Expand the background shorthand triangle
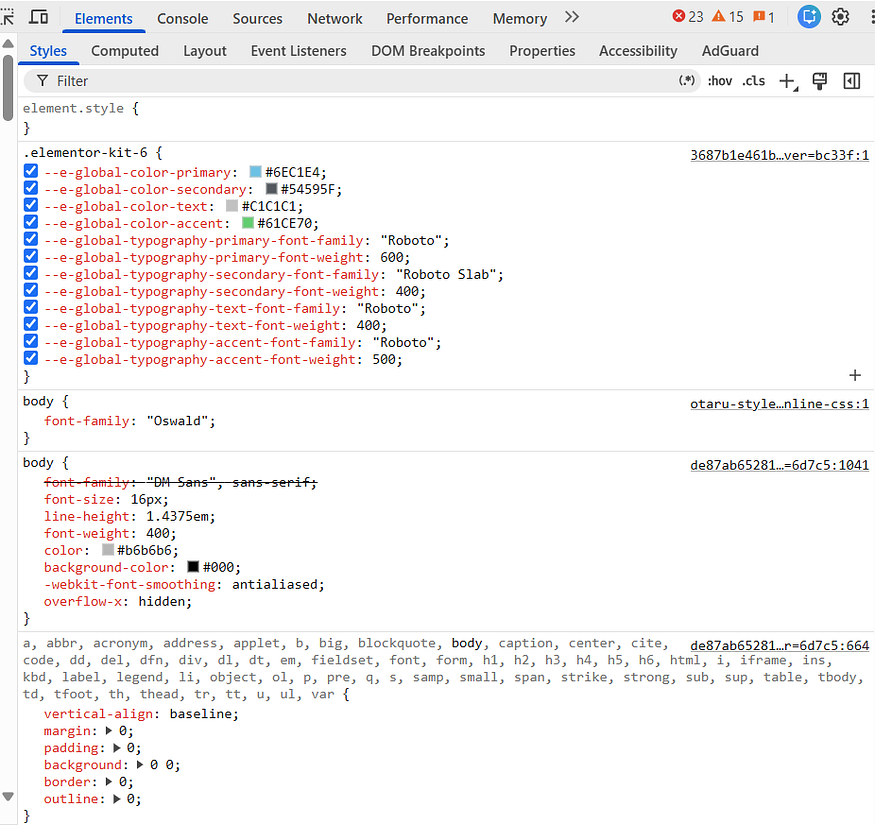The height and width of the screenshot is (825, 875). pos(140,765)
